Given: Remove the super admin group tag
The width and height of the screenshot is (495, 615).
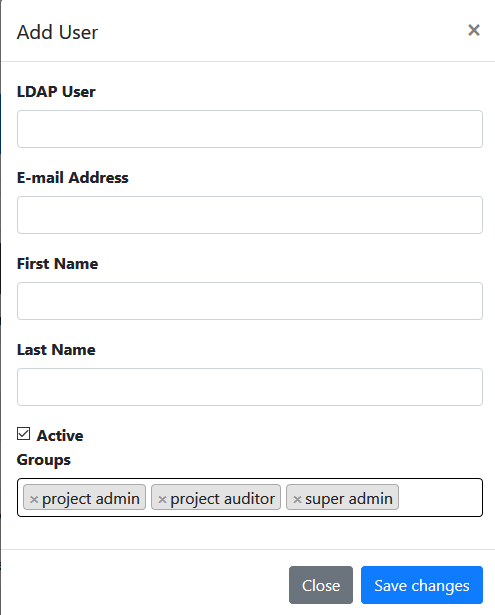Looking at the screenshot, I should (297, 499).
